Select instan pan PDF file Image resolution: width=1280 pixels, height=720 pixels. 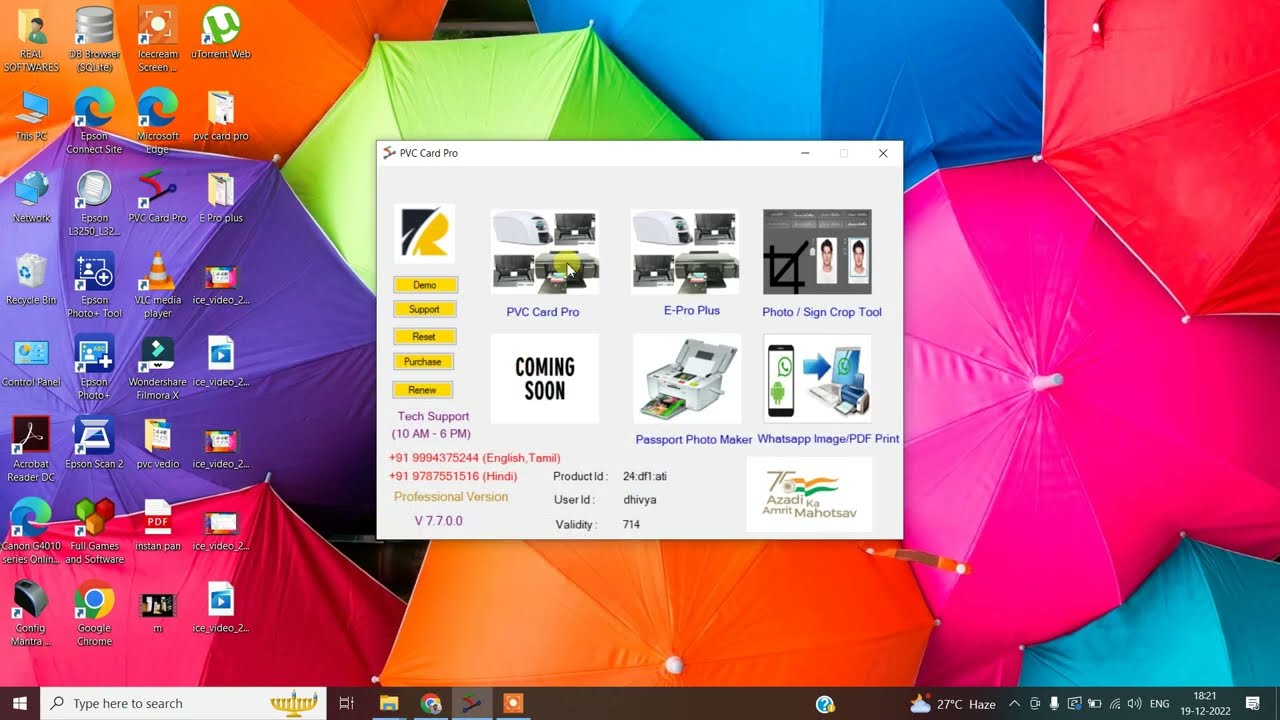tap(157, 526)
